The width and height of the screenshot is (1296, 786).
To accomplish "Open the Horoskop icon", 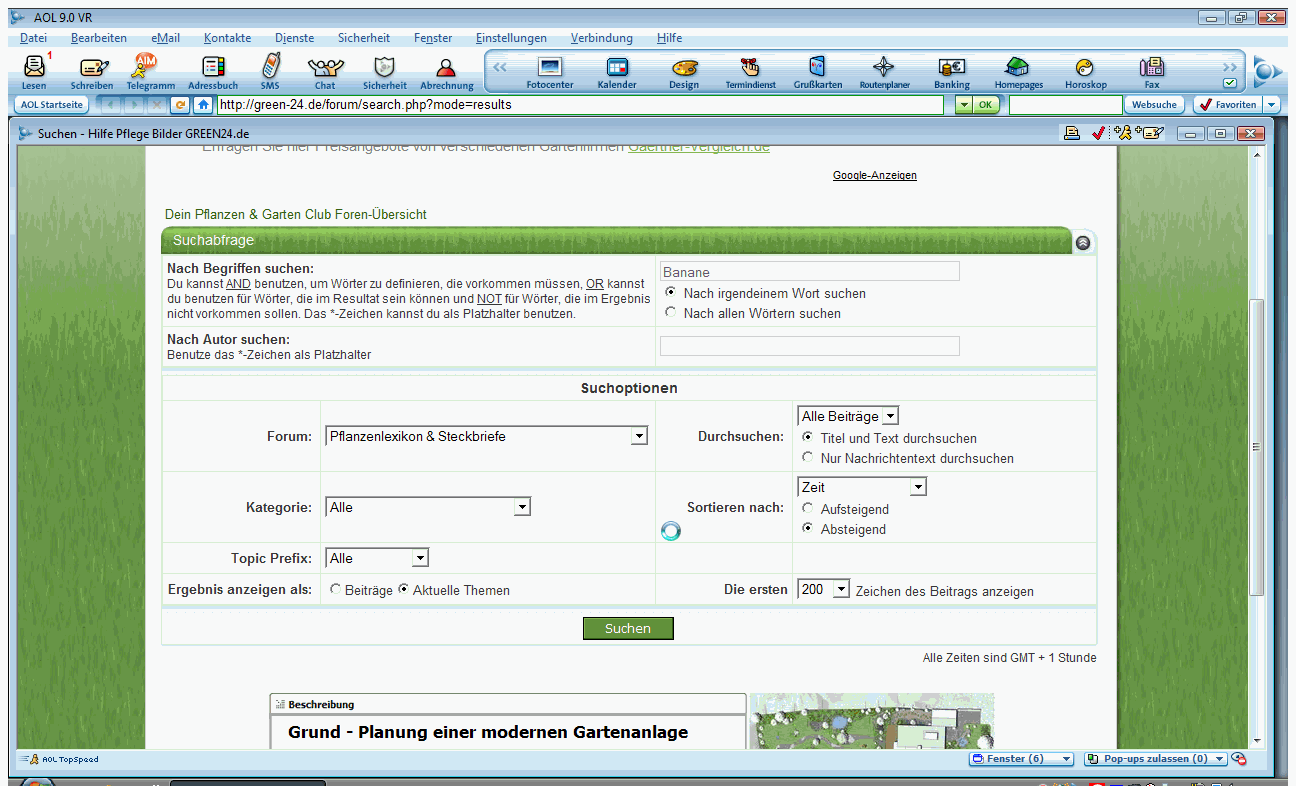I will (x=1085, y=68).
